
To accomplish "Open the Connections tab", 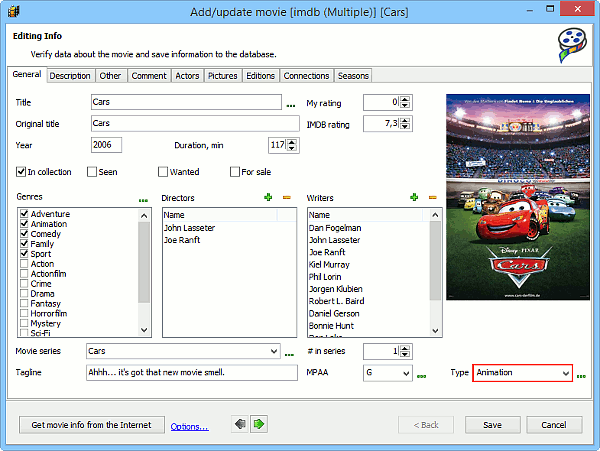I will click(x=307, y=76).
